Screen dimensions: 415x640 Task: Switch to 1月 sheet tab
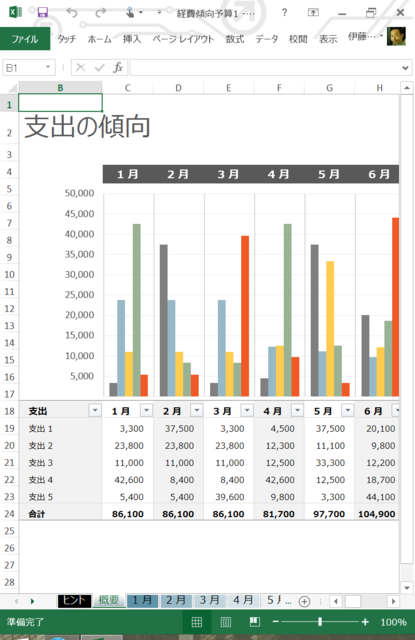coord(142,600)
